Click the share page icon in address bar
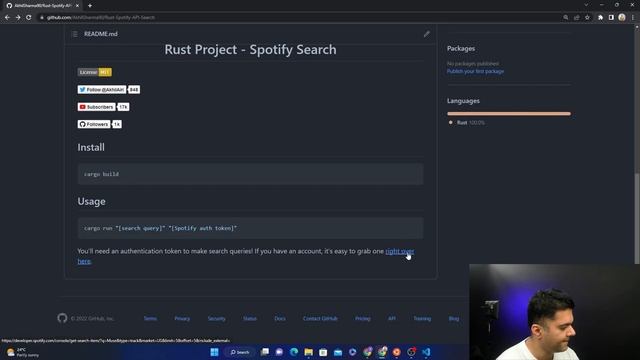Screen dimensions: 640x360 click(x=576, y=18)
